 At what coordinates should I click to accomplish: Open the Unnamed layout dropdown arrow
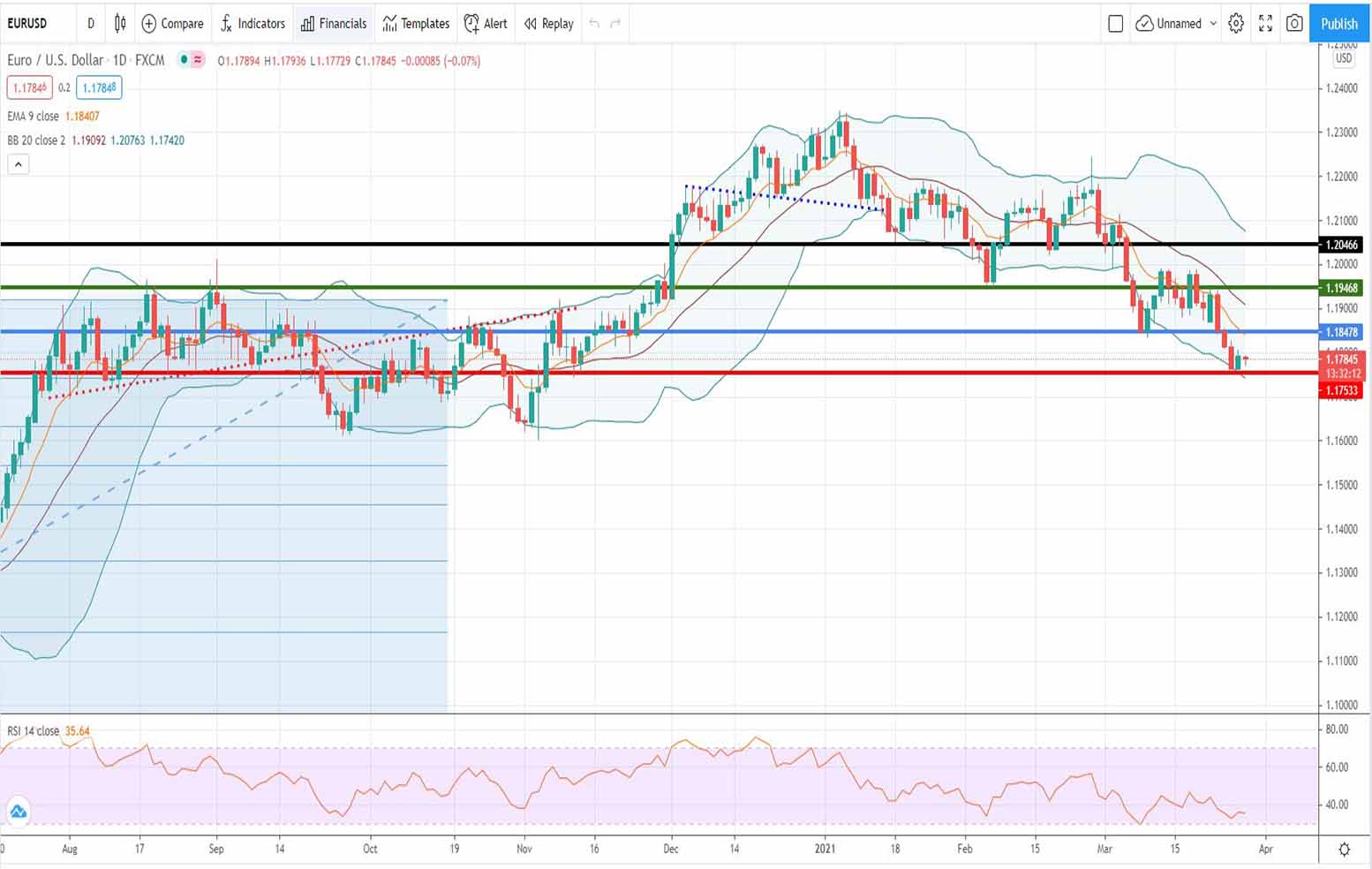tap(1213, 24)
